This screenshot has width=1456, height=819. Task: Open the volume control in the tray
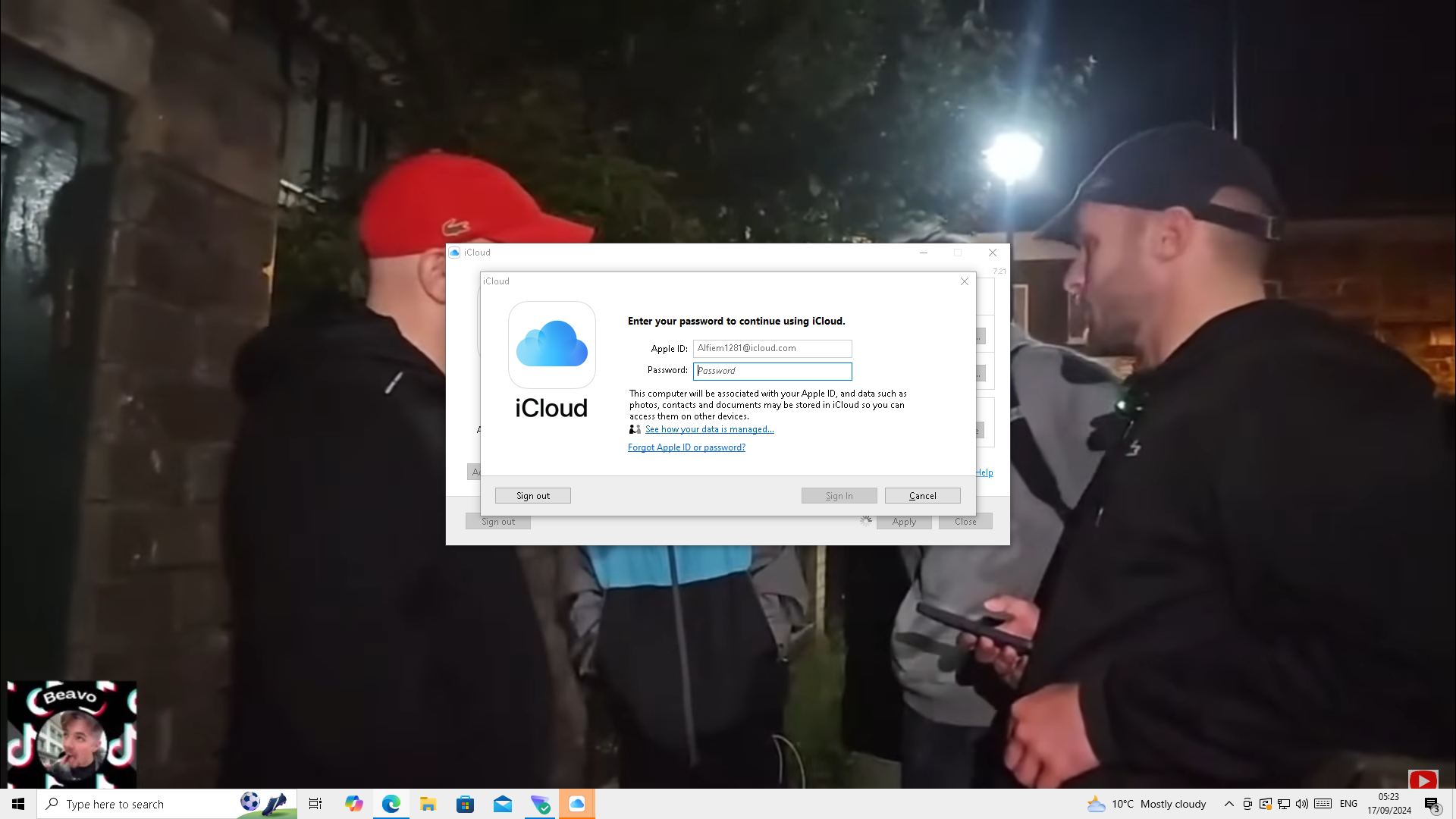coord(1302,804)
